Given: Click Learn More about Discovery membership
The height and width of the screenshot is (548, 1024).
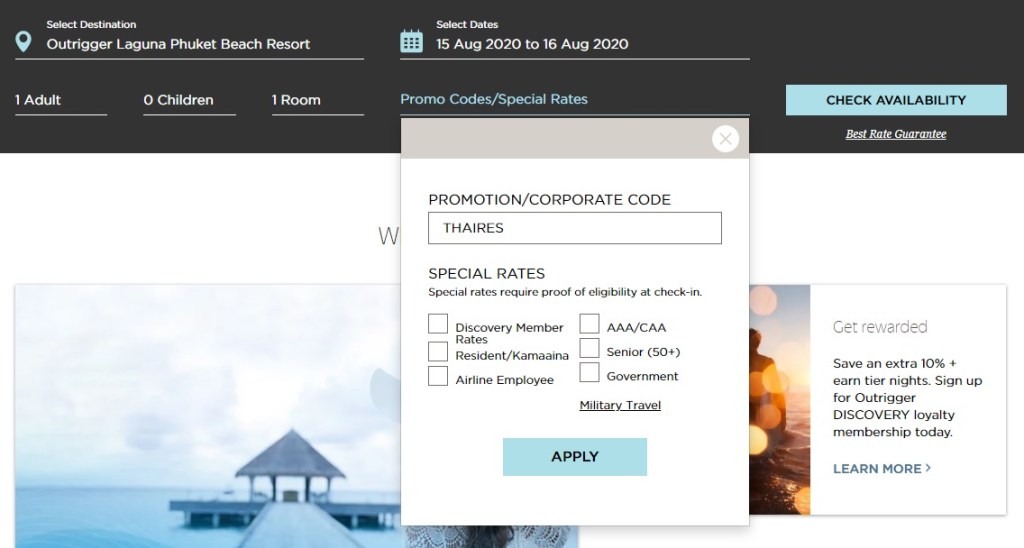Looking at the screenshot, I should tap(881, 468).
